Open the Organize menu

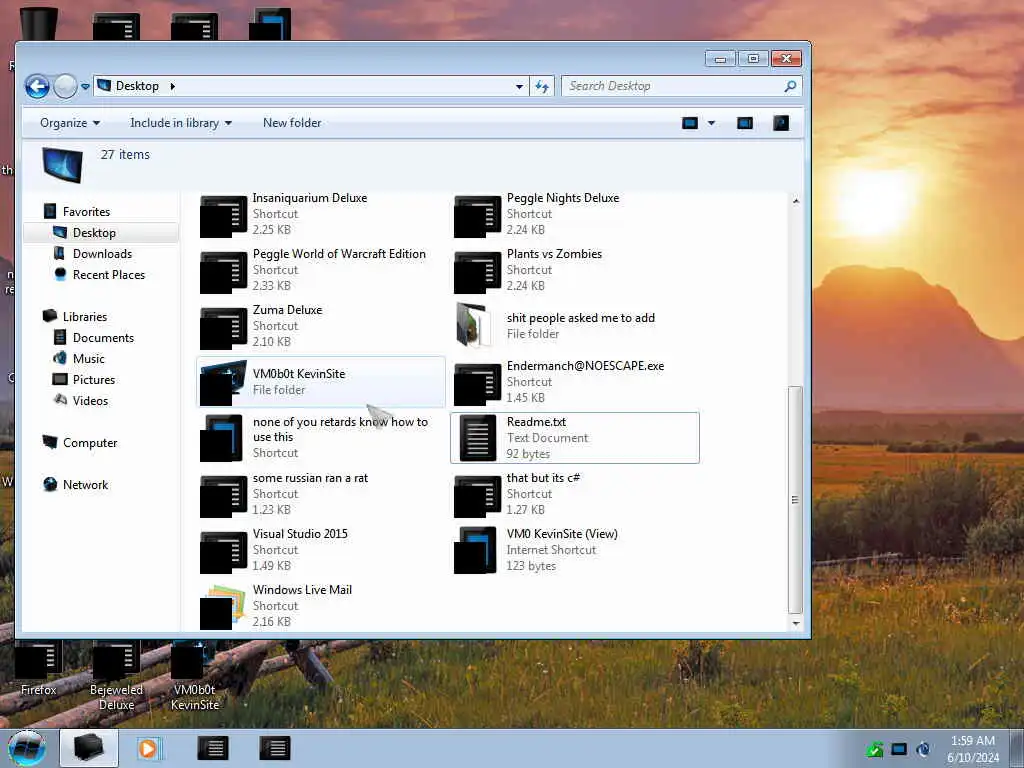(x=70, y=123)
